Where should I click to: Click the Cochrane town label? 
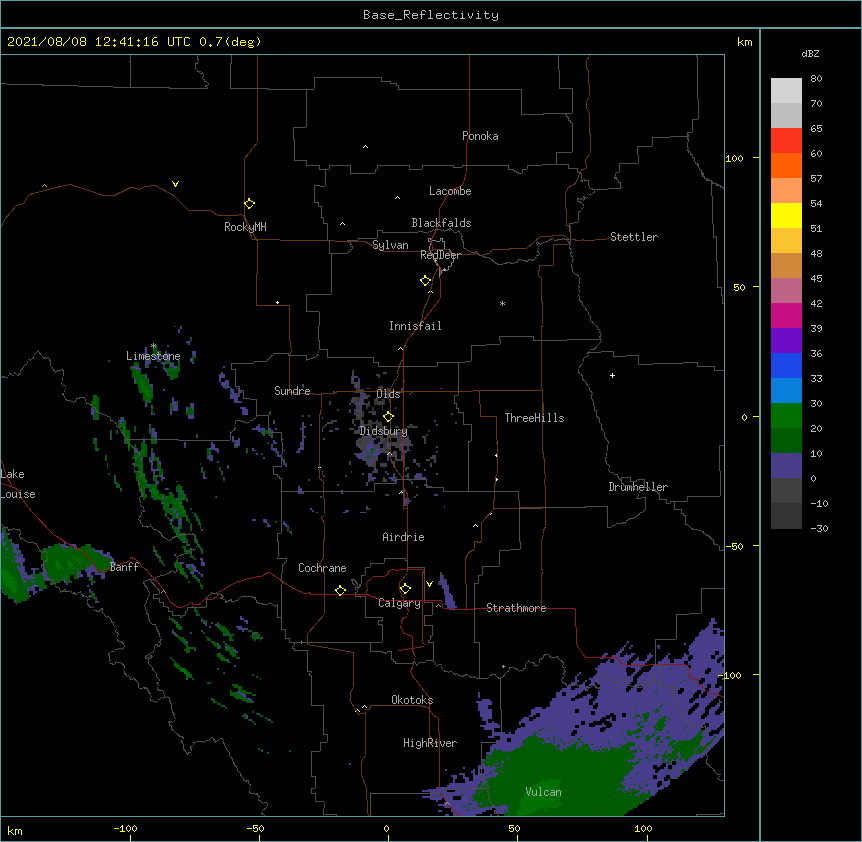pyautogui.click(x=322, y=568)
